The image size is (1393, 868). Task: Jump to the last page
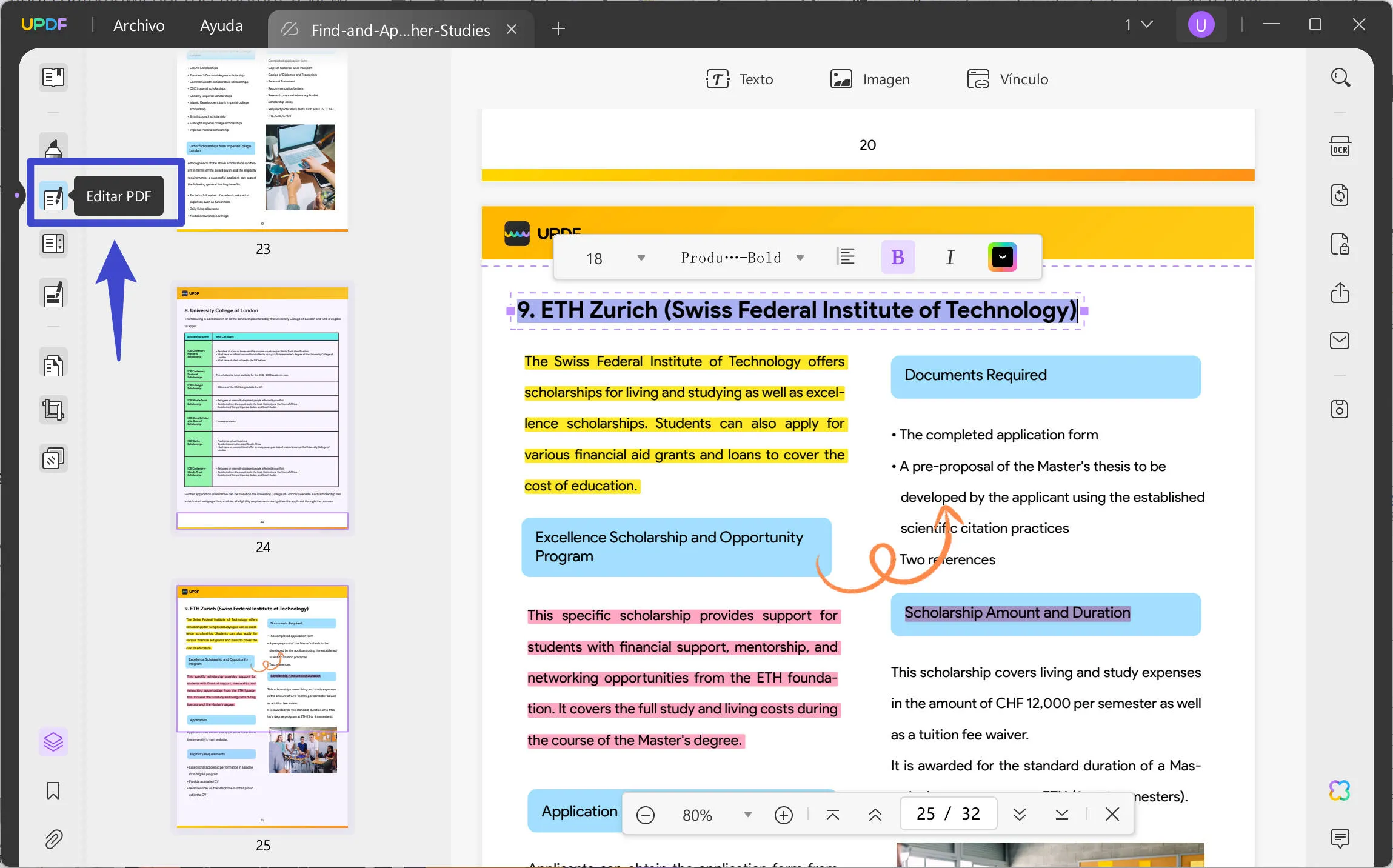click(1061, 814)
